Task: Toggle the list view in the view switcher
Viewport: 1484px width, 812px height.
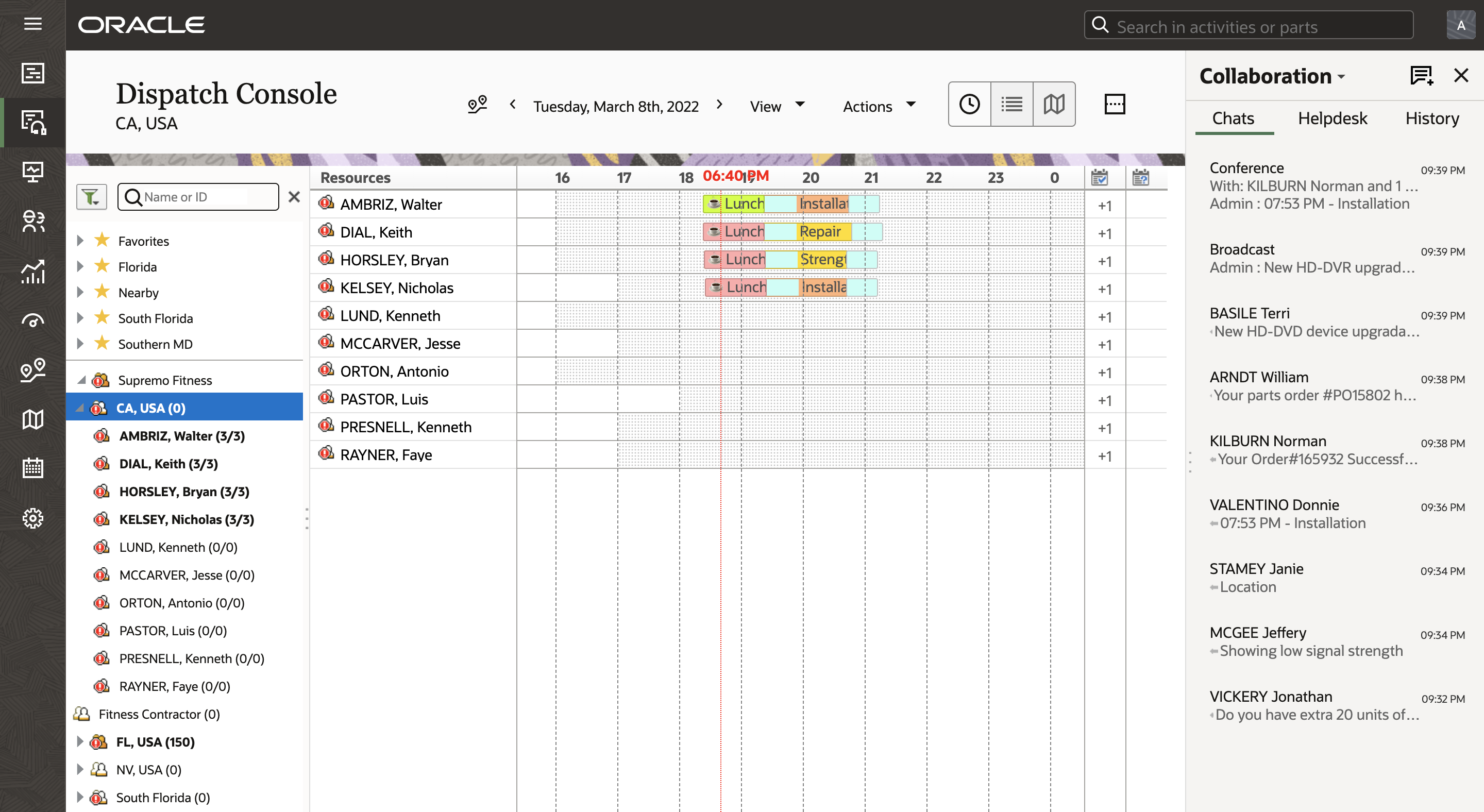Action: tap(1011, 104)
